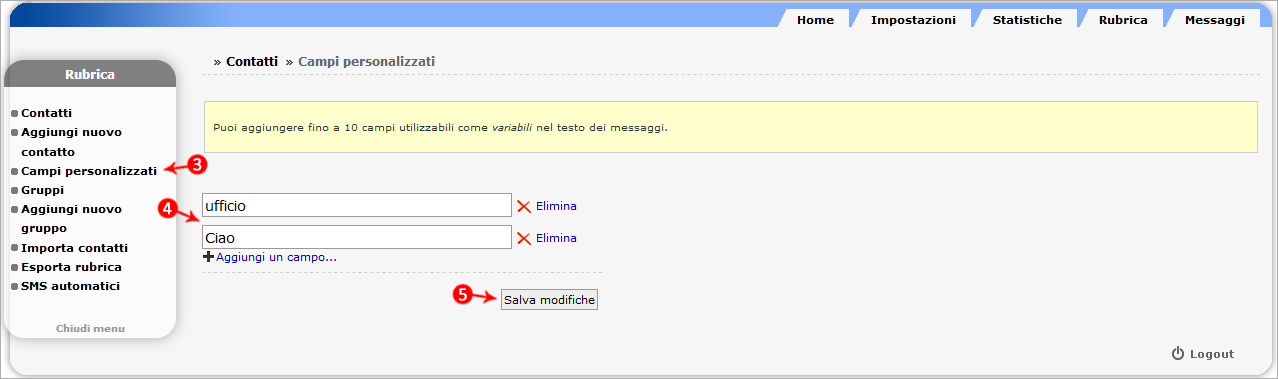Click the Elimina link next to Ciao
This screenshot has width=1278, height=379.
(x=556, y=238)
